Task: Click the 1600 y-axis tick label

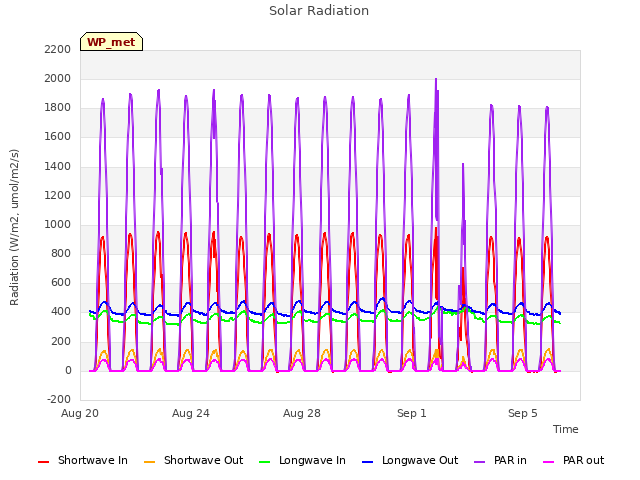Action: [58, 137]
